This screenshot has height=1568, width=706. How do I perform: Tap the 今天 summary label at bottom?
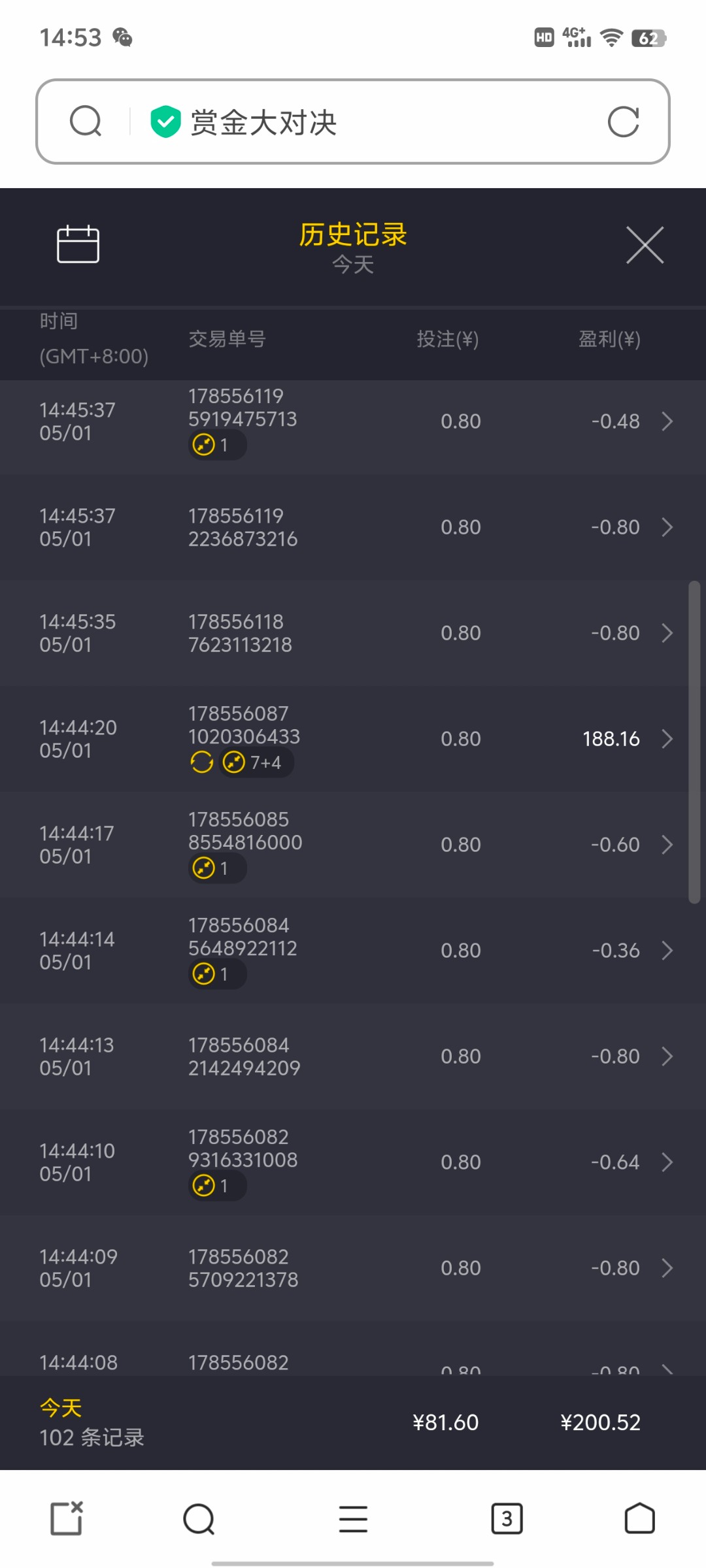[61, 1408]
